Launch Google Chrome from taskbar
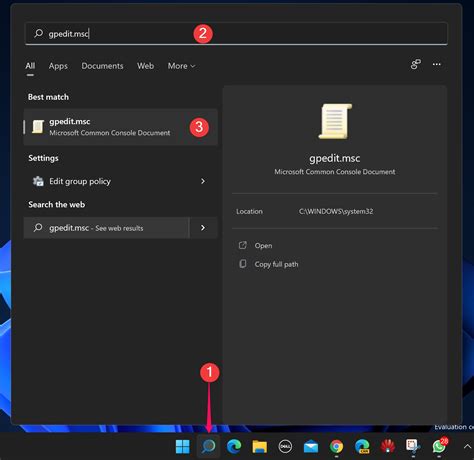474x460 pixels. tap(337, 447)
